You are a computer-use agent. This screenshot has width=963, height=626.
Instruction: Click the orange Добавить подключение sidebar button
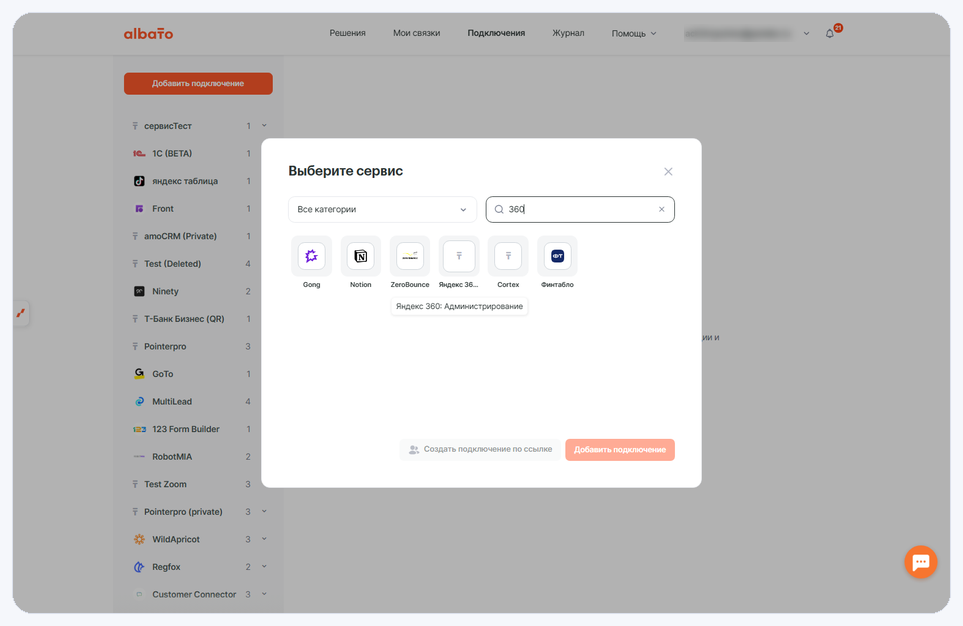coord(198,84)
